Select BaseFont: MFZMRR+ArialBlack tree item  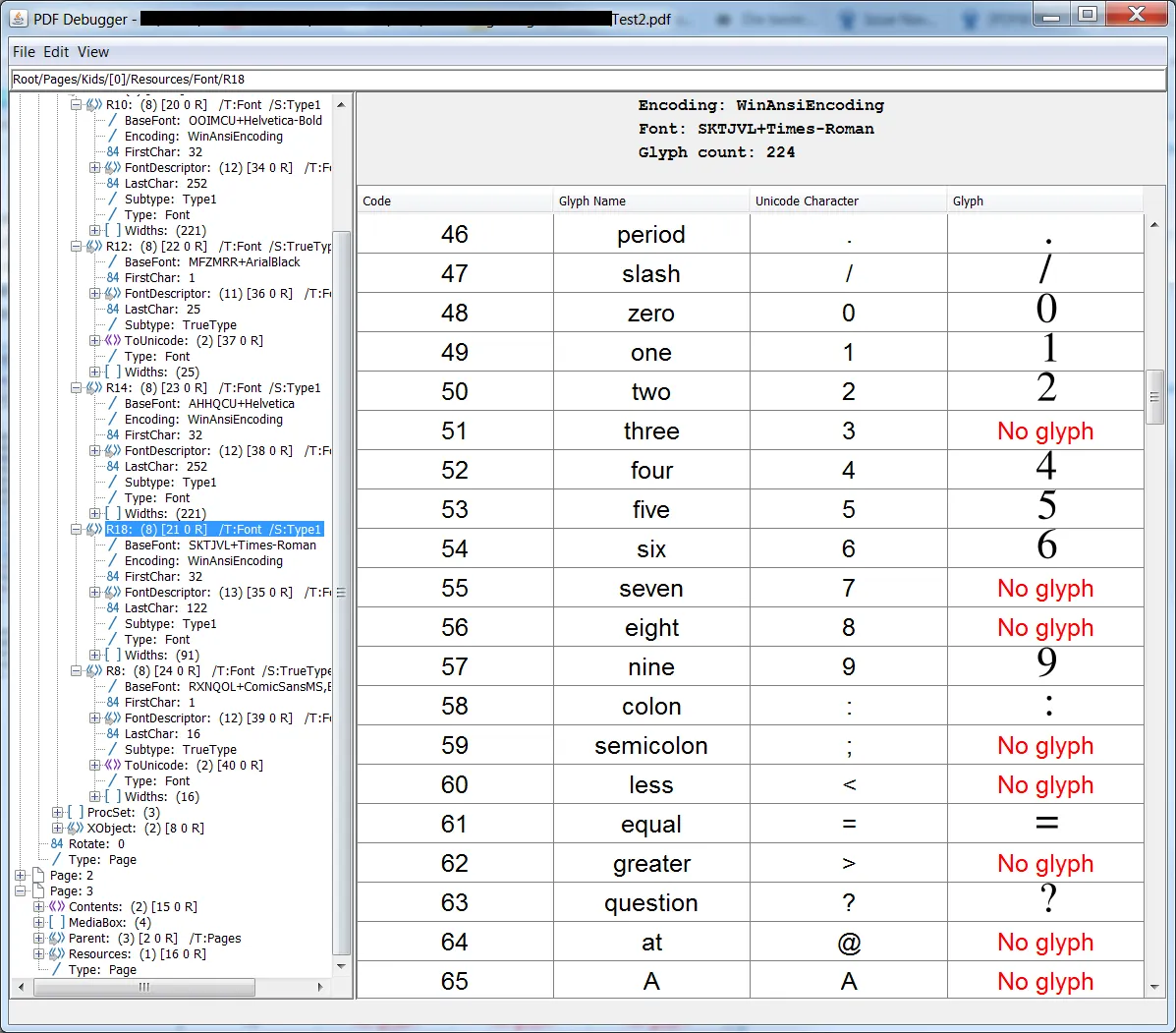pyautogui.click(x=212, y=261)
